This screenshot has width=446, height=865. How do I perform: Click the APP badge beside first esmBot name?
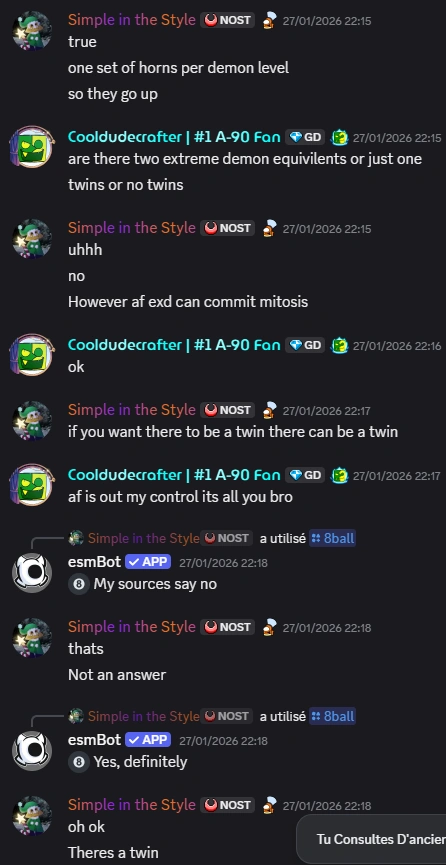(148, 562)
